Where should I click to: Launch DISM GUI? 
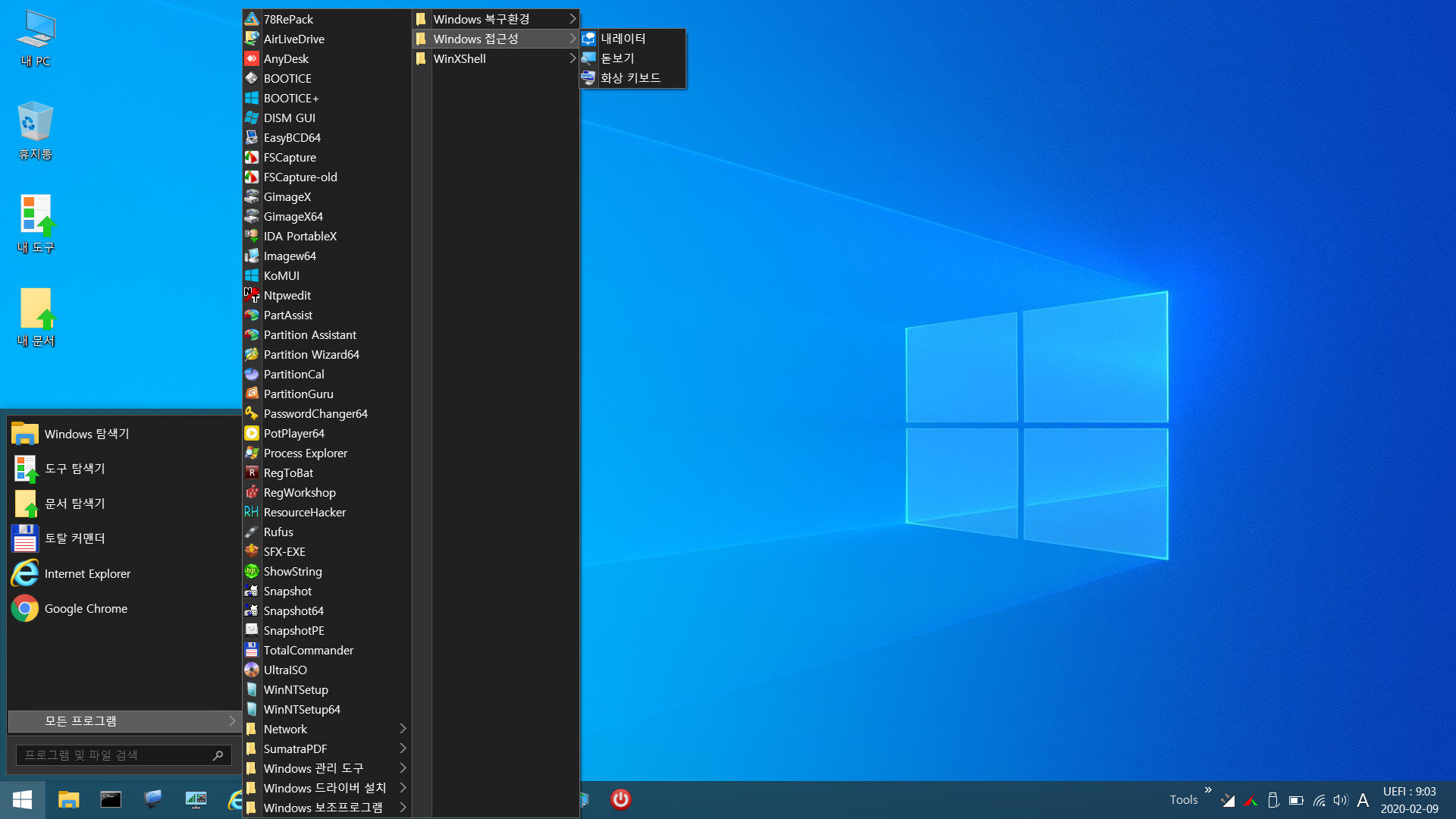[x=327, y=118]
